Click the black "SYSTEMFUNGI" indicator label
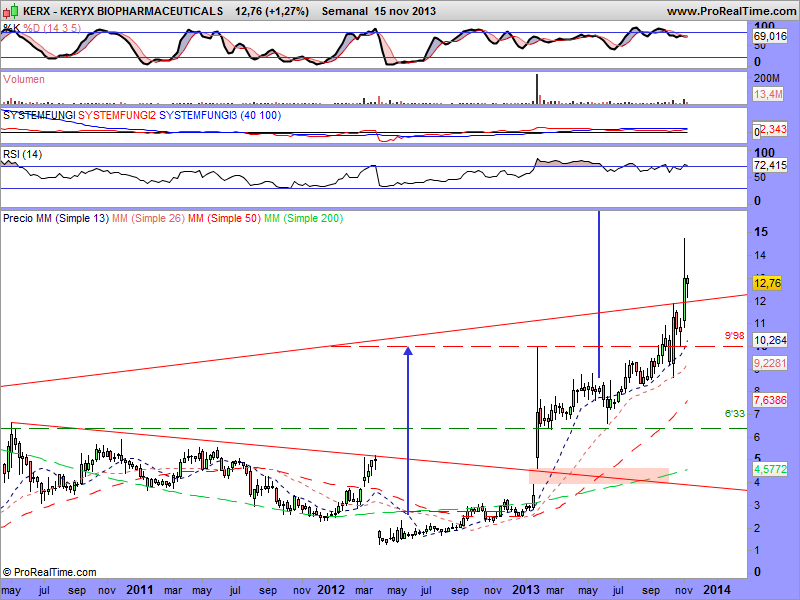Screen dimensions: 800x600 tap(39, 115)
